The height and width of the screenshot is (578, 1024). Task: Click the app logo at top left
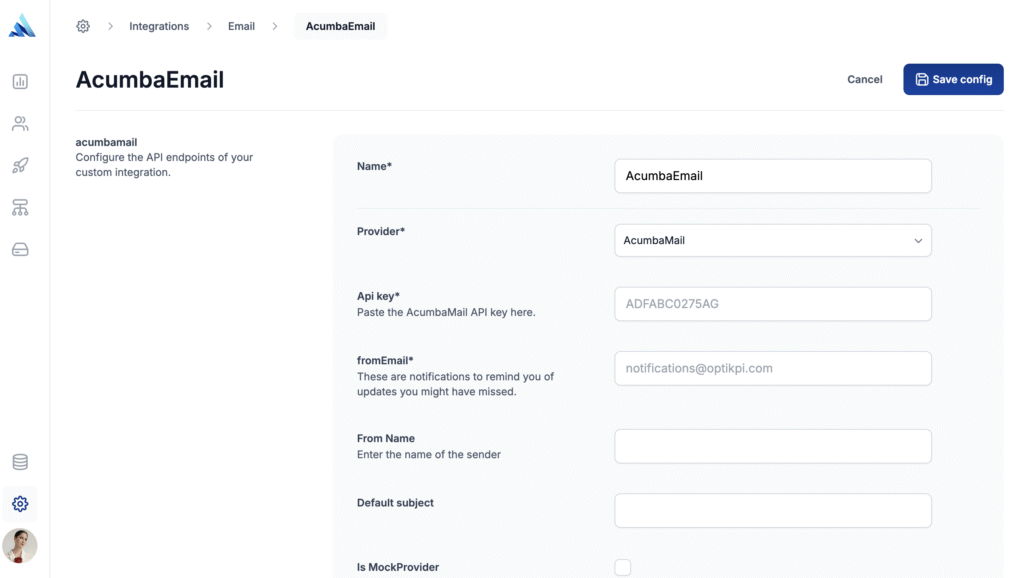coord(22,25)
